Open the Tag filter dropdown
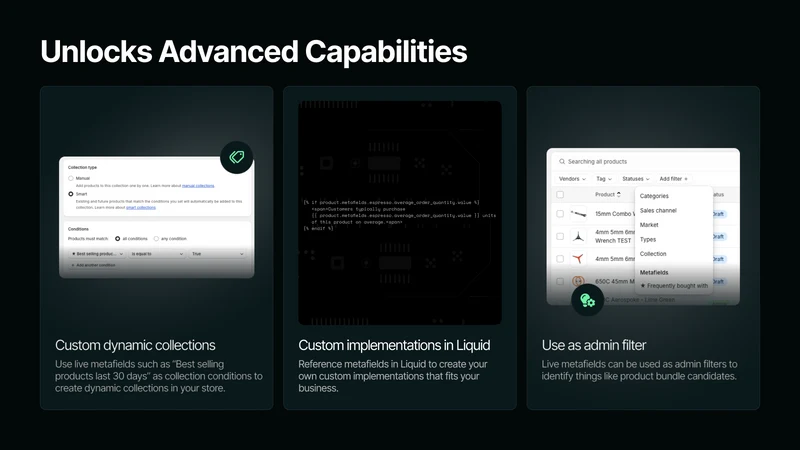800x450 pixels. [604, 179]
